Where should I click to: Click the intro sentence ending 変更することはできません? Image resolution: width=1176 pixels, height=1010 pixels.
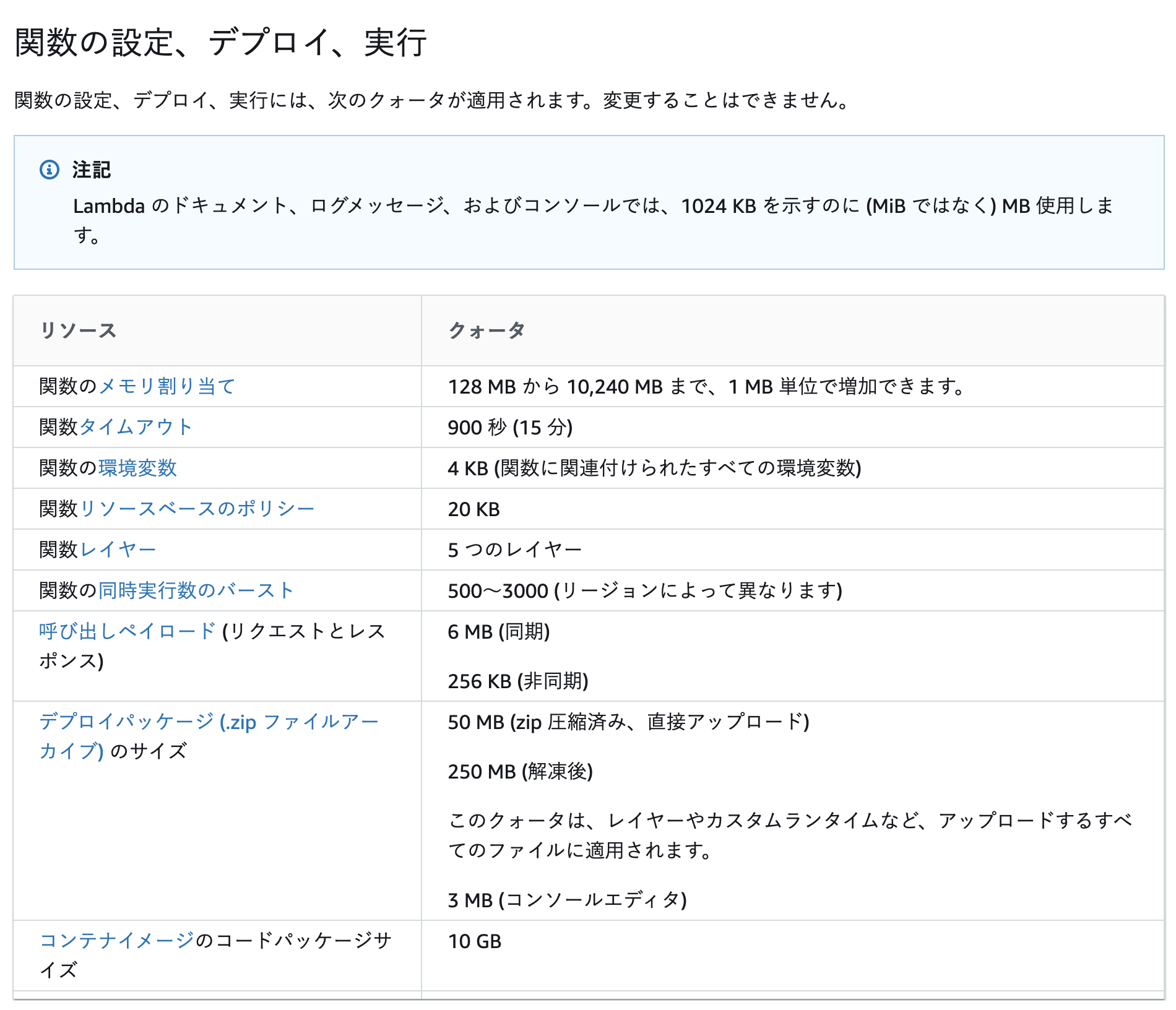[433, 100]
